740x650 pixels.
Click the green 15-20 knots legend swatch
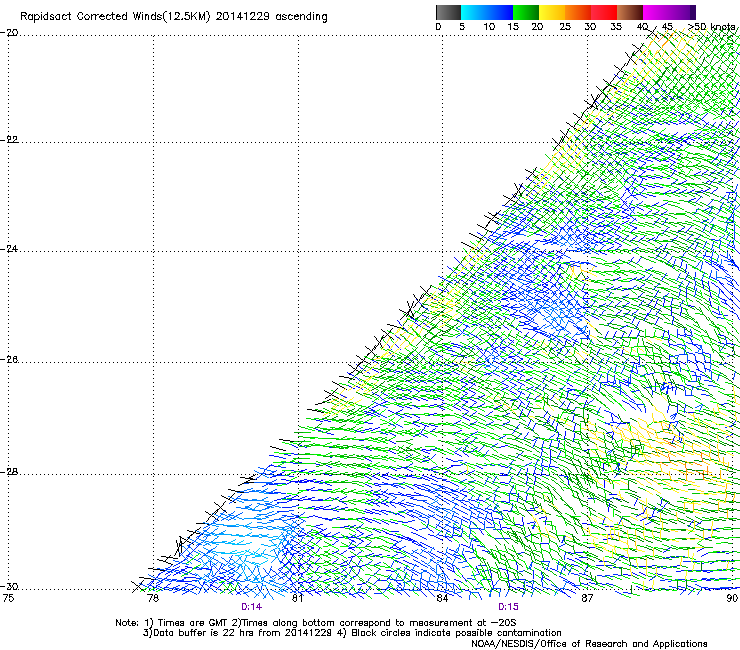click(x=526, y=12)
